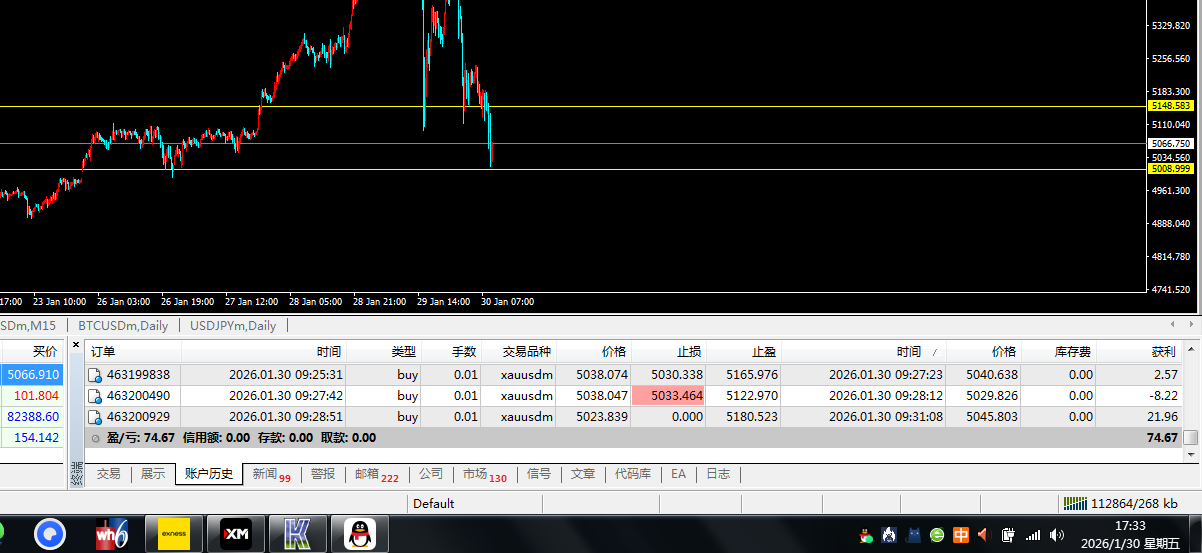
Task: Open the QQ penguin taskbar icon
Action: tap(358, 535)
